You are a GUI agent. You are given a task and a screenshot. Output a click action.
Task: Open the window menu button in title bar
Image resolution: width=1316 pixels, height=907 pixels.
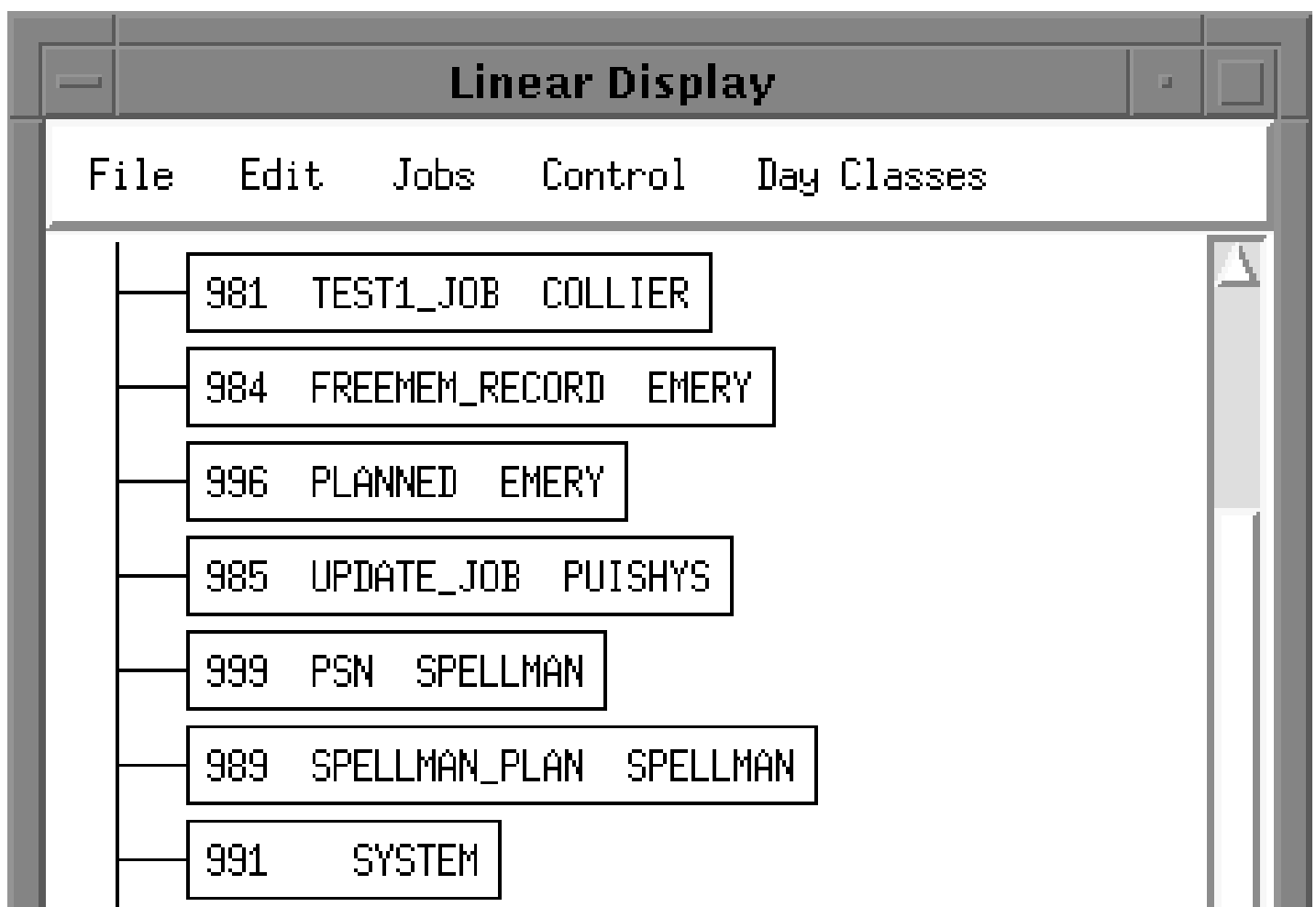click(x=80, y=82)
